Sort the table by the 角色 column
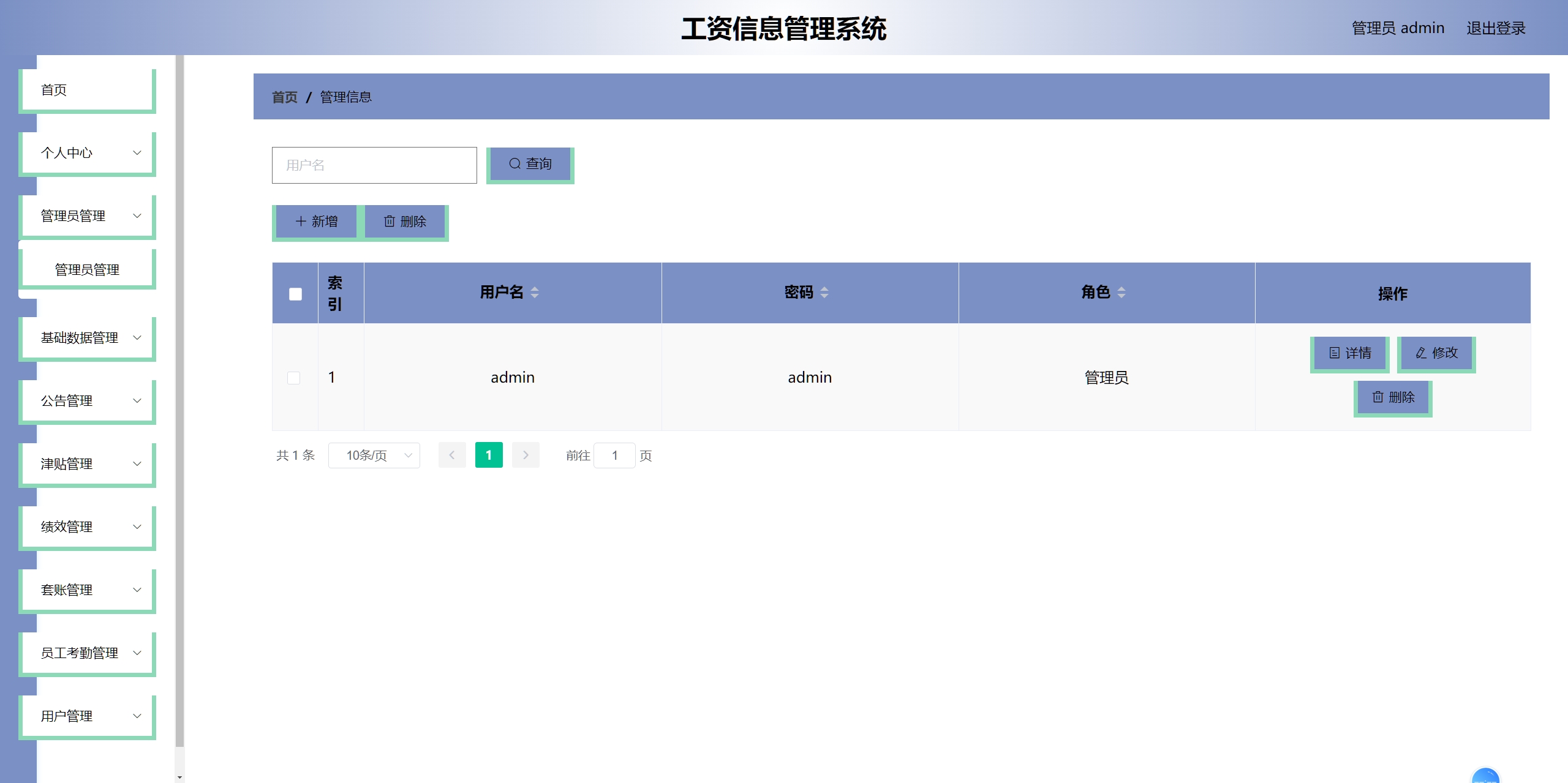This screenshot has width=1568, height=783. pyautogui.click(x=1121, y=293)
